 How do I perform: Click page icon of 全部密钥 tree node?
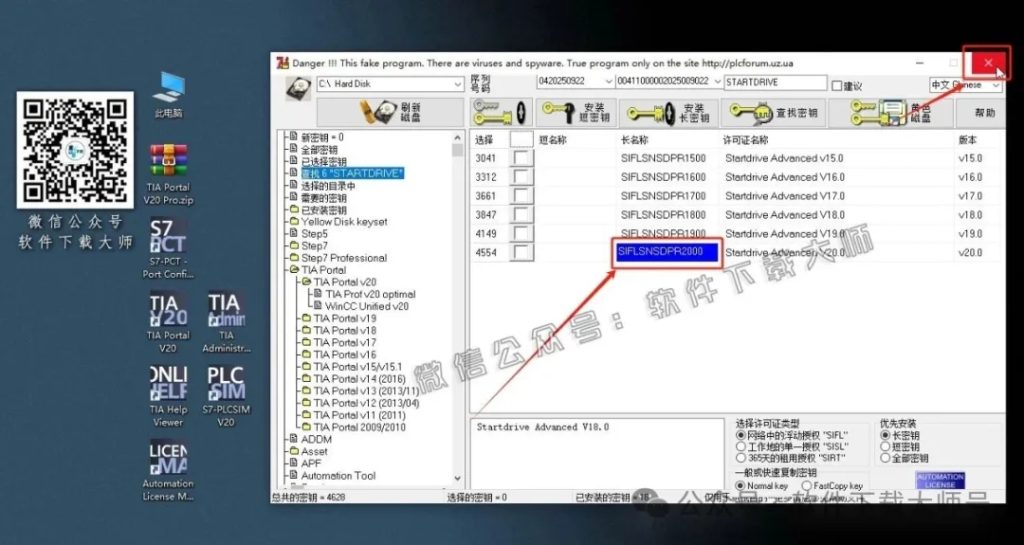coord(294,149)
